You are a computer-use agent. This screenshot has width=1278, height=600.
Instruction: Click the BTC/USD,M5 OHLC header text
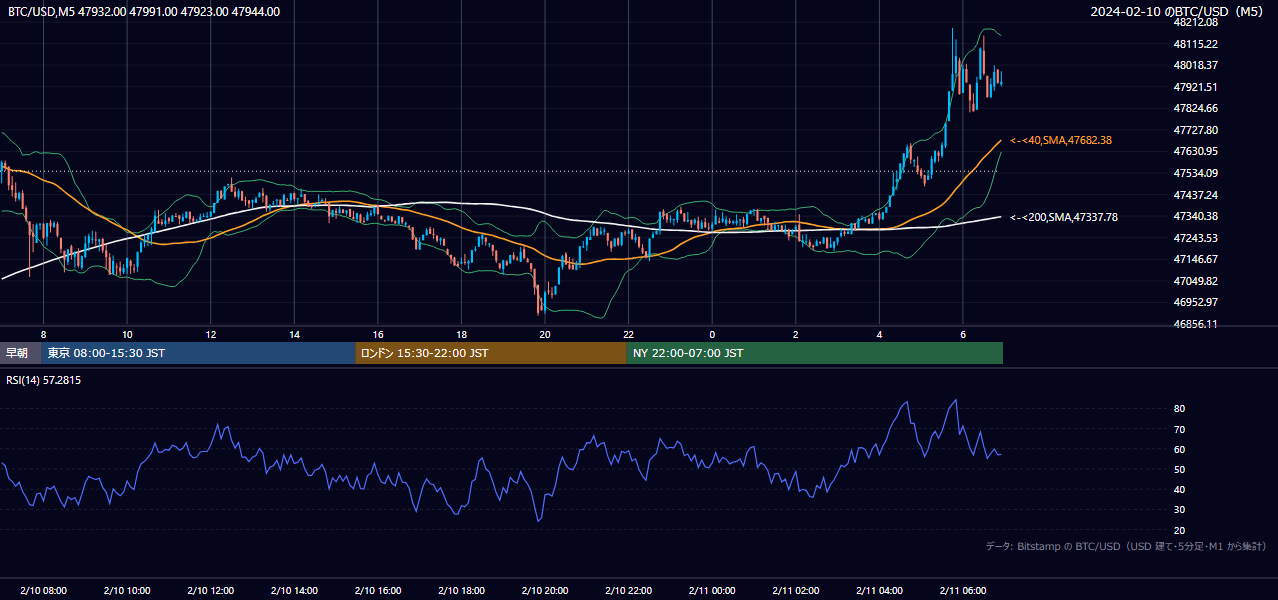[144, 12]
